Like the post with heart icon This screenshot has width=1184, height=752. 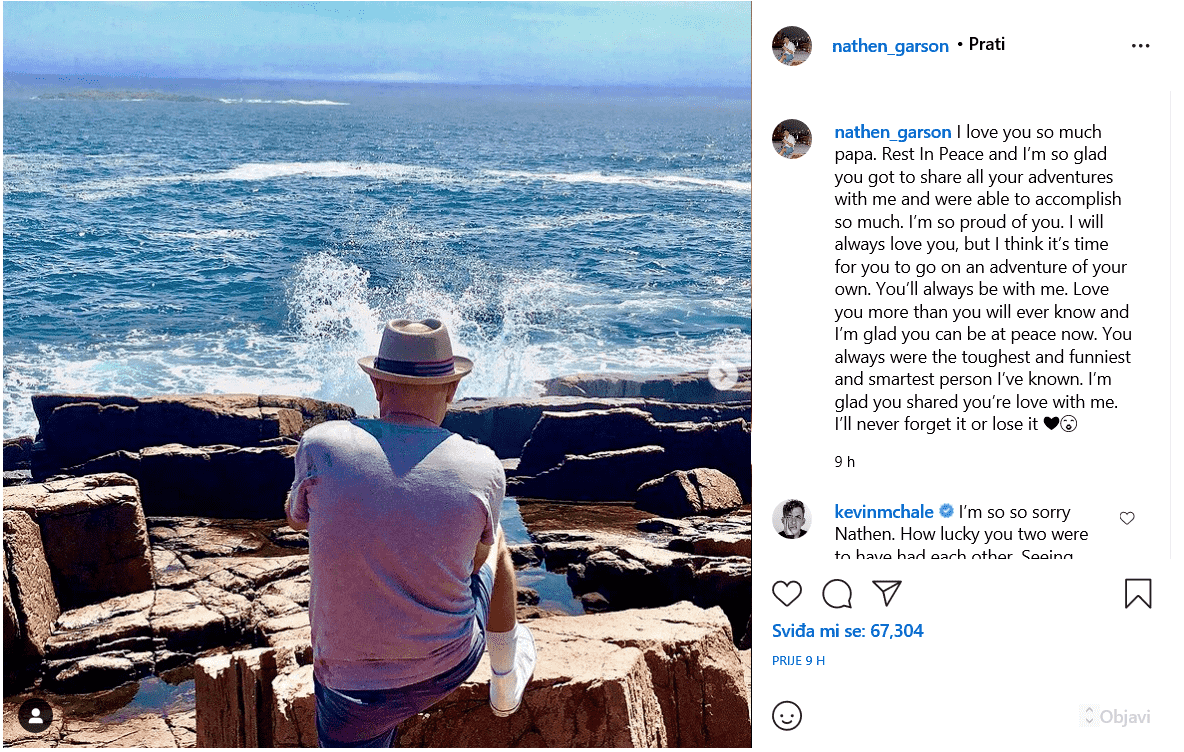tap(787, 593)
